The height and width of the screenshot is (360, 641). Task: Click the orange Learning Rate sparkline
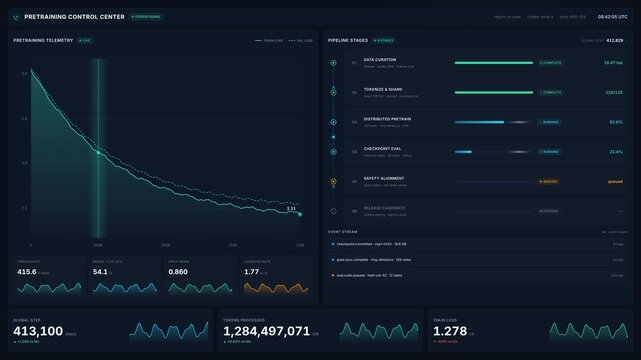(x=276, y=288)
